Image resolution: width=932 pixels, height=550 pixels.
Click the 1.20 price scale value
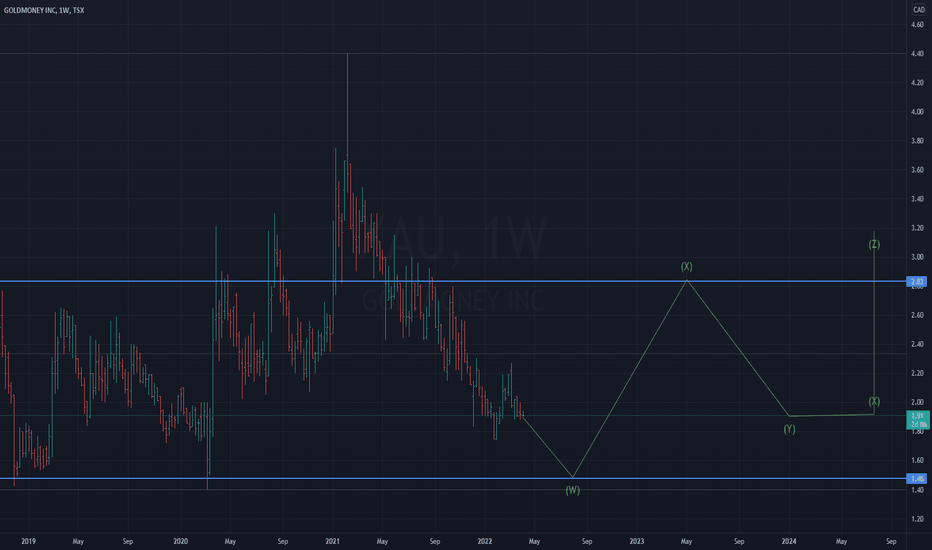click(x=917, y=519)
